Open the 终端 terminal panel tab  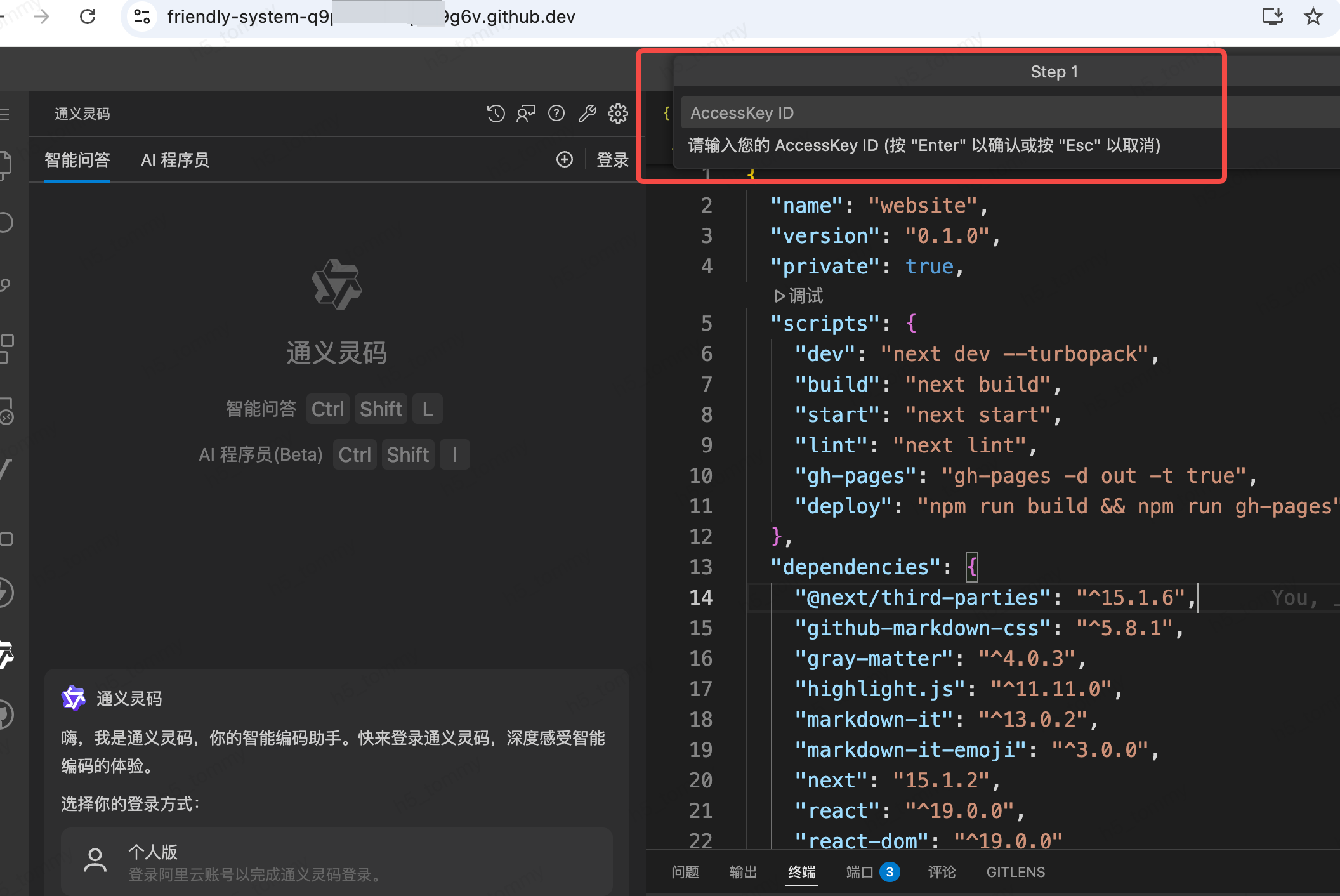[801, 872]
